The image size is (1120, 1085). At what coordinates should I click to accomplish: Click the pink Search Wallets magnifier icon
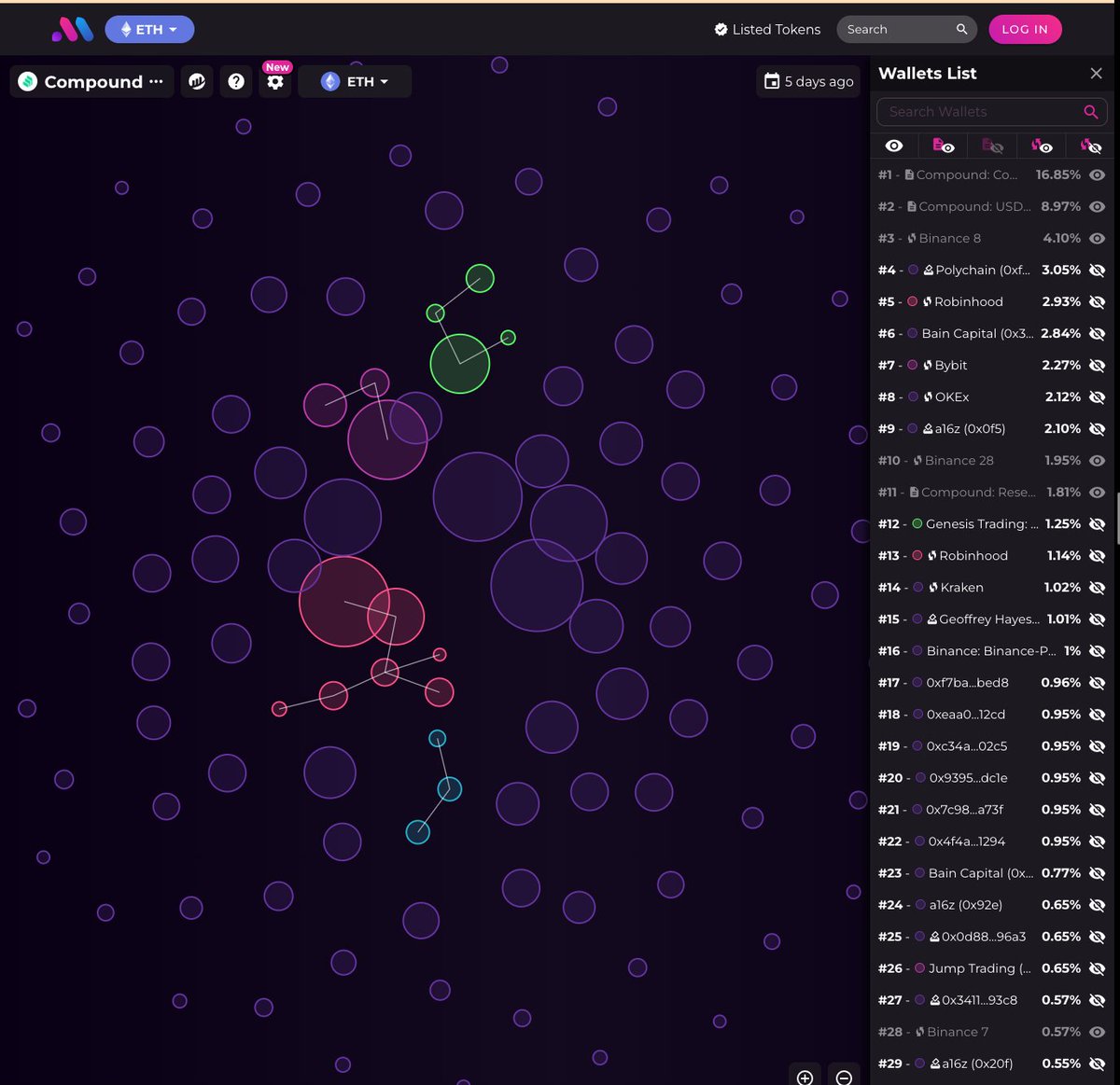click(x=1090, y=112)
